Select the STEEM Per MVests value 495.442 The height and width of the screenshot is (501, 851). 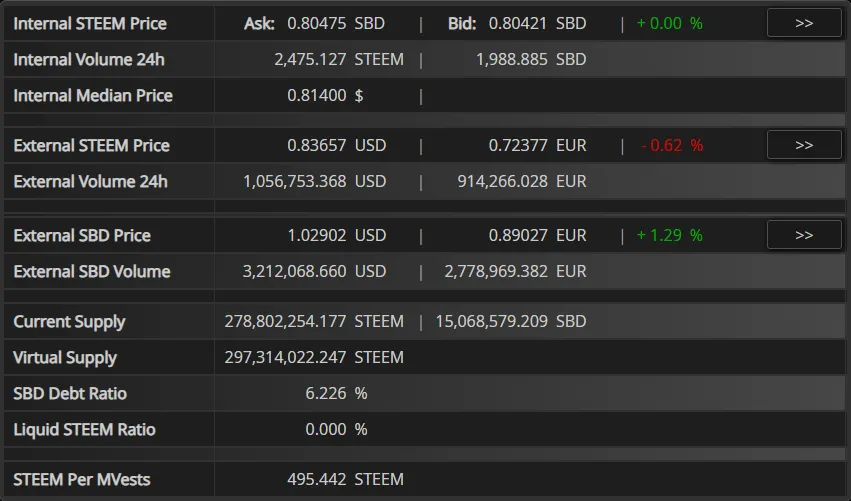coord(316,479)
